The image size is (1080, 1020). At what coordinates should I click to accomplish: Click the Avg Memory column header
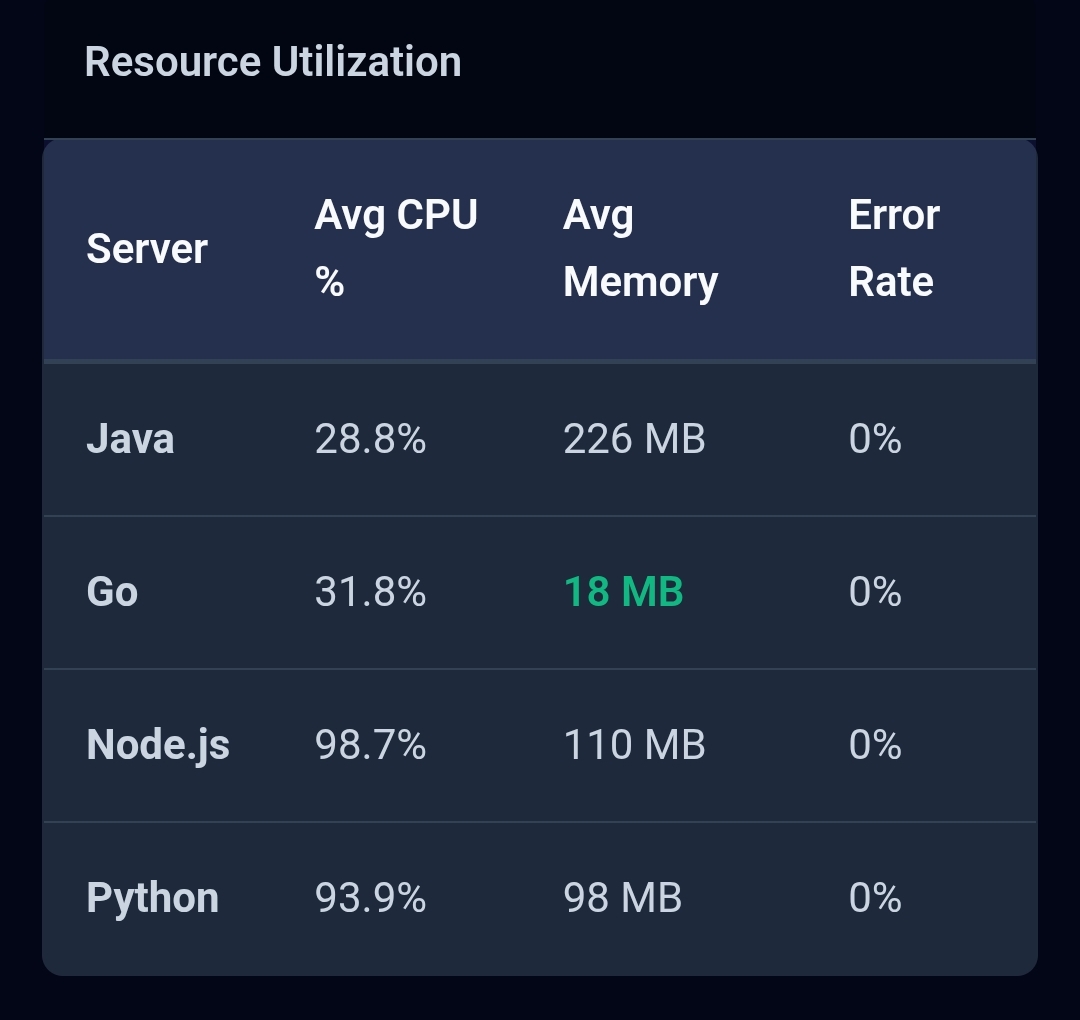640,248
